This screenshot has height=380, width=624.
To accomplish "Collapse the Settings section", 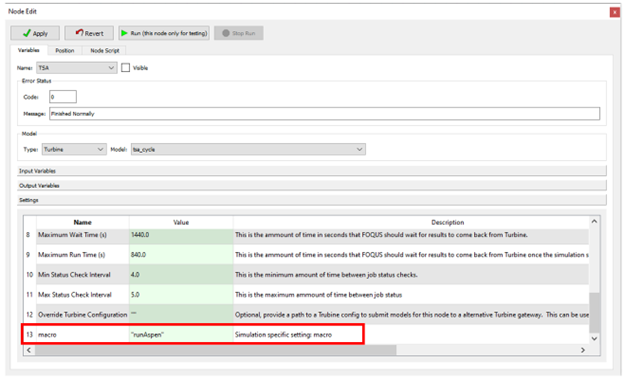I will tap(312, 200).
